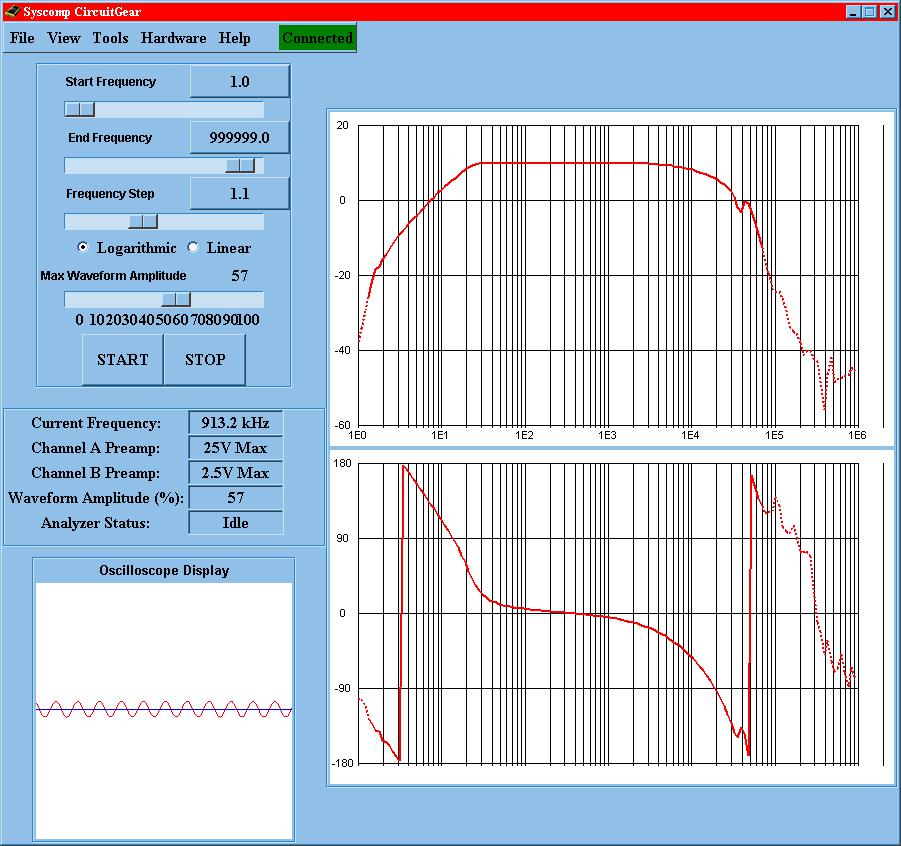
Task: Open the Tools menu
Action: pos(110,38)
